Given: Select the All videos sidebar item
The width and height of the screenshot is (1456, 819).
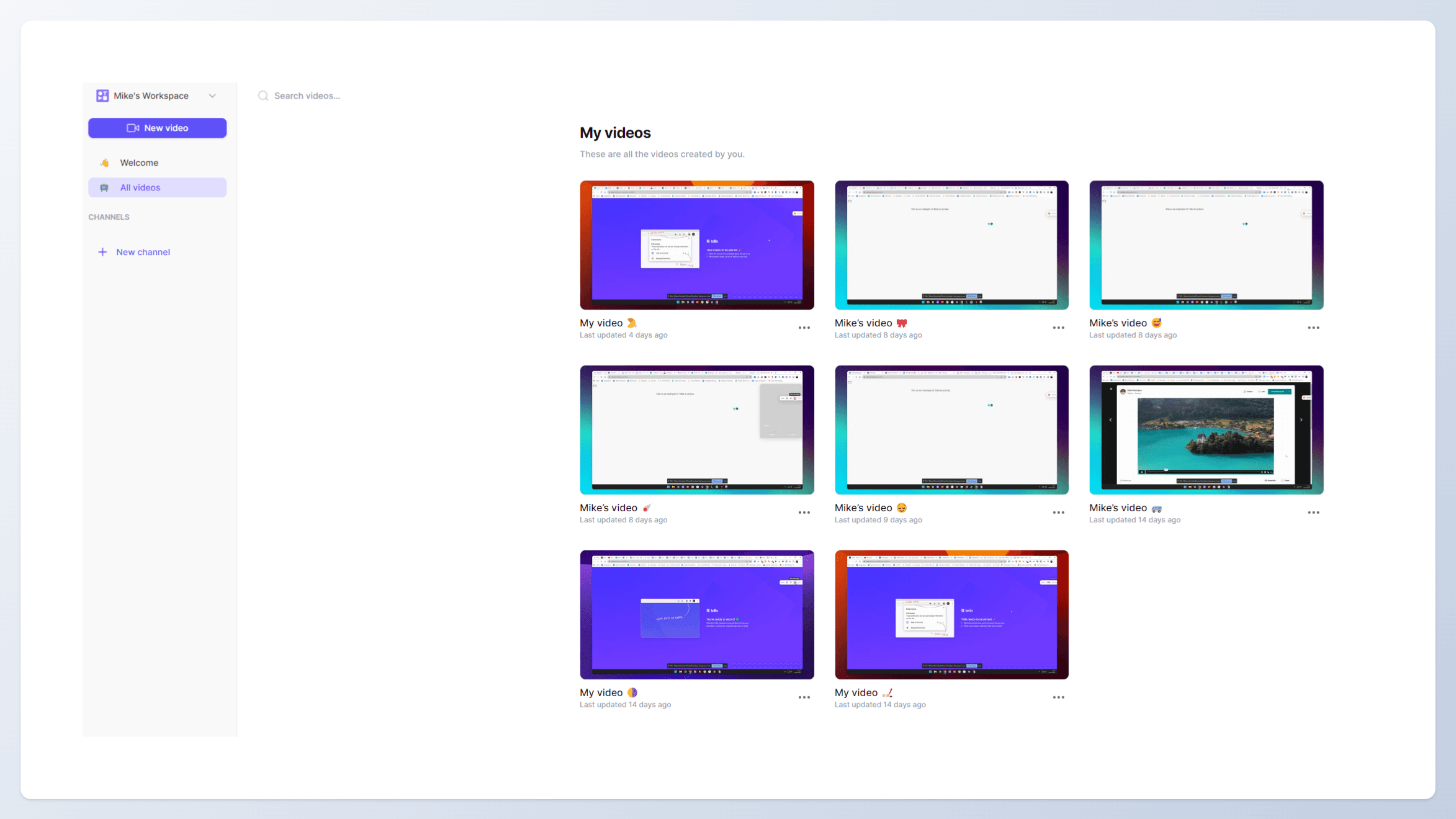Looking at the screenshot, I should point(140,187).
